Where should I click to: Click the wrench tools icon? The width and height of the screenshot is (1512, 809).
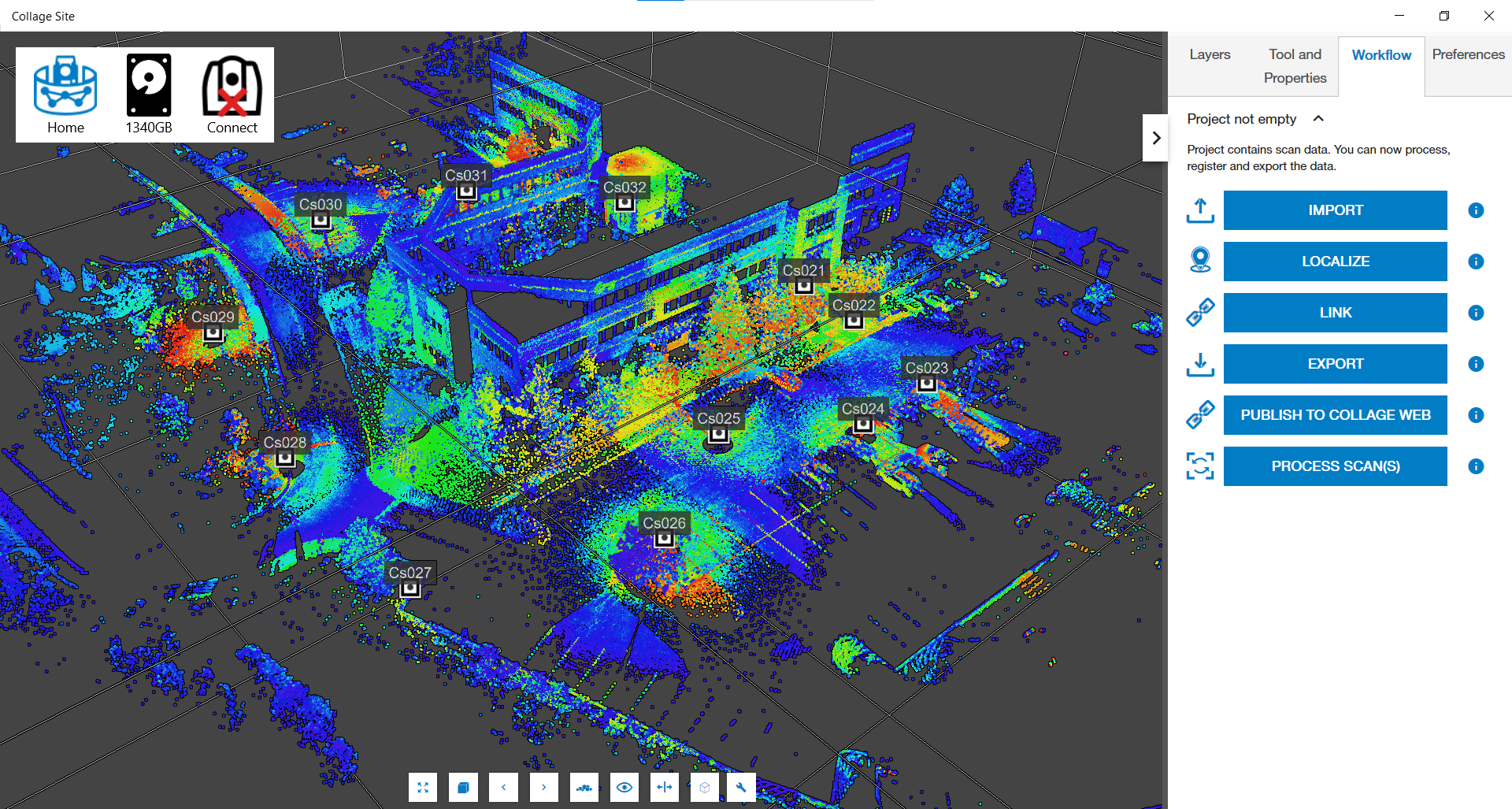point(741,787)
